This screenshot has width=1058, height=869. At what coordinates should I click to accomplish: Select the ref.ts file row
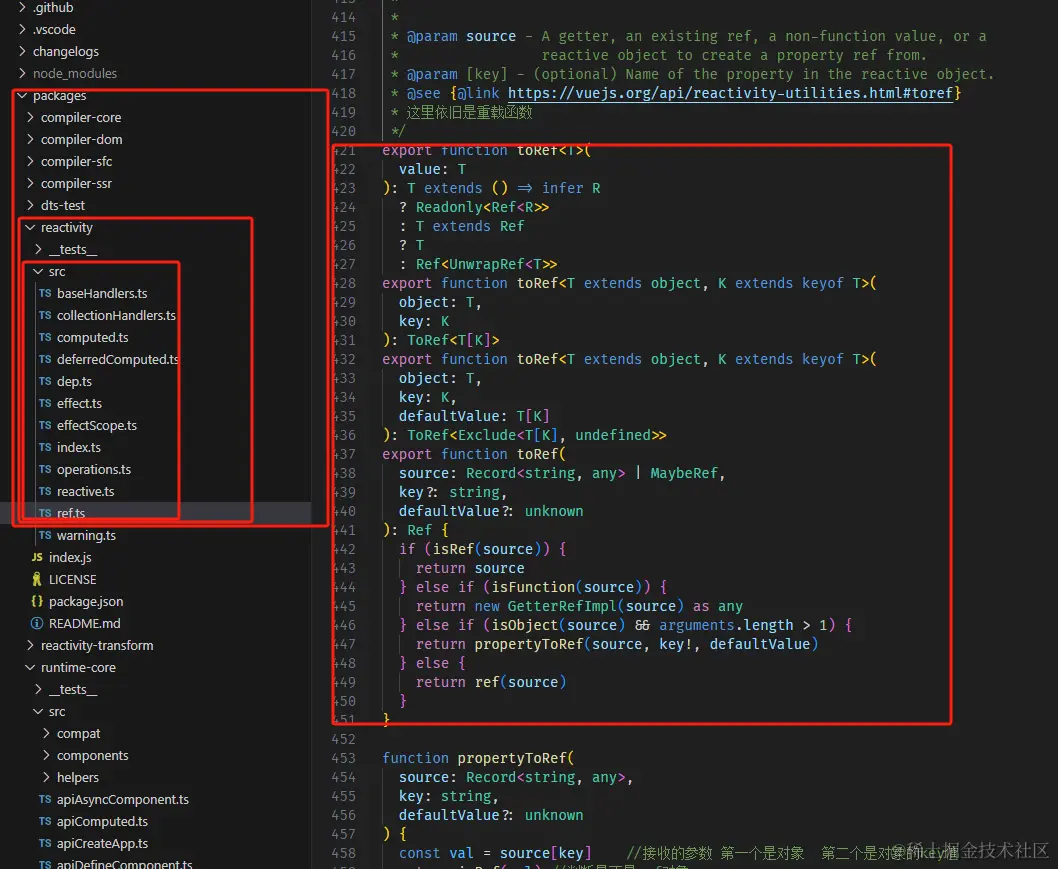coord(155,513)
